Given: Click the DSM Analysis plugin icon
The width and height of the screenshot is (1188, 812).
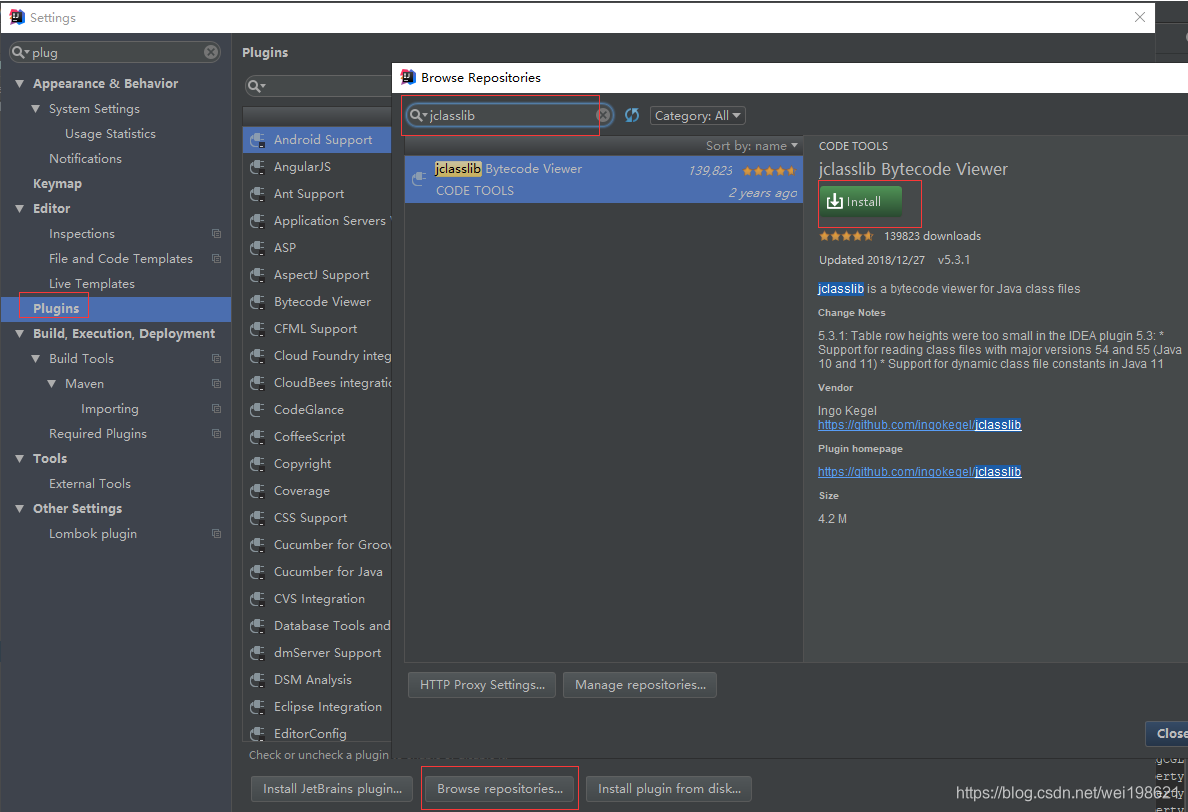Looking at the screenshot, I should coord(258,680).
